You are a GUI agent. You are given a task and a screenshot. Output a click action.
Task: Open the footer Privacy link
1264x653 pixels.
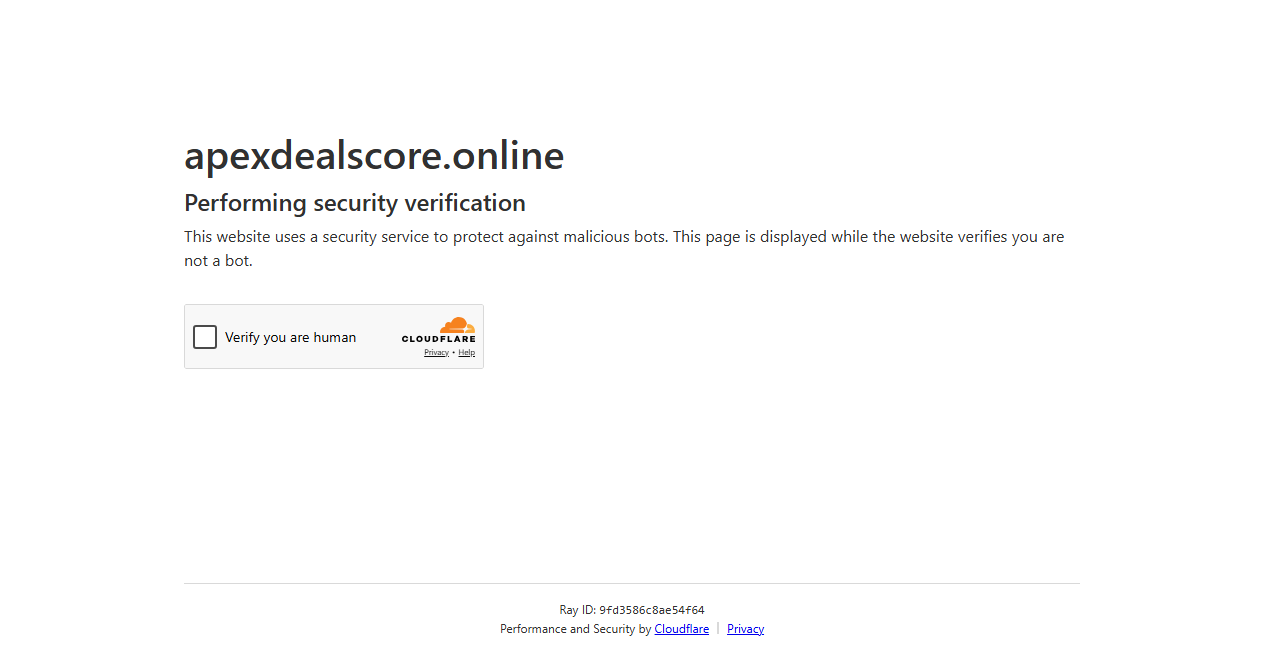tap(746, 629)
